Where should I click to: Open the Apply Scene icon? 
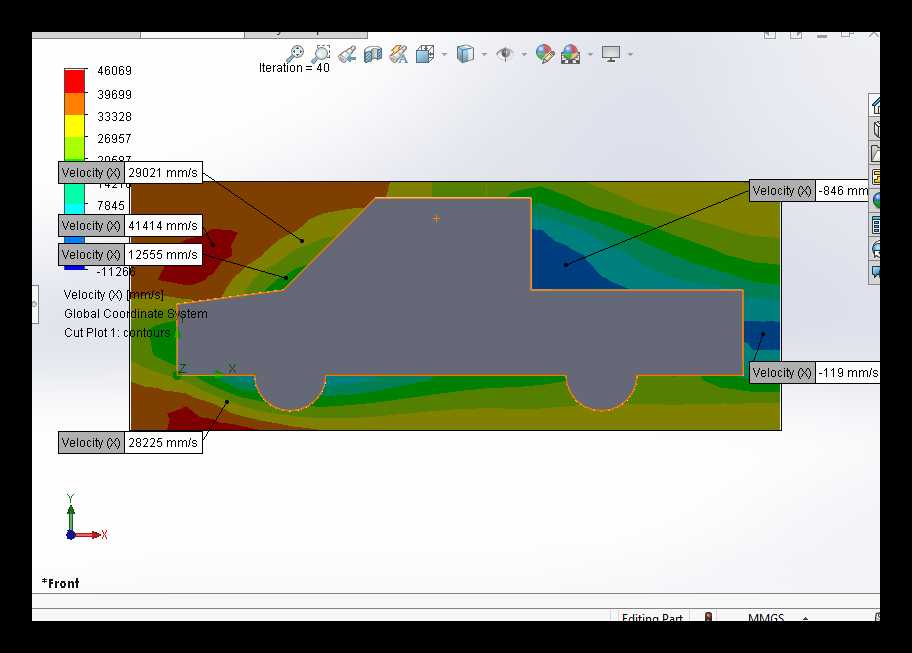click(571, 54)
